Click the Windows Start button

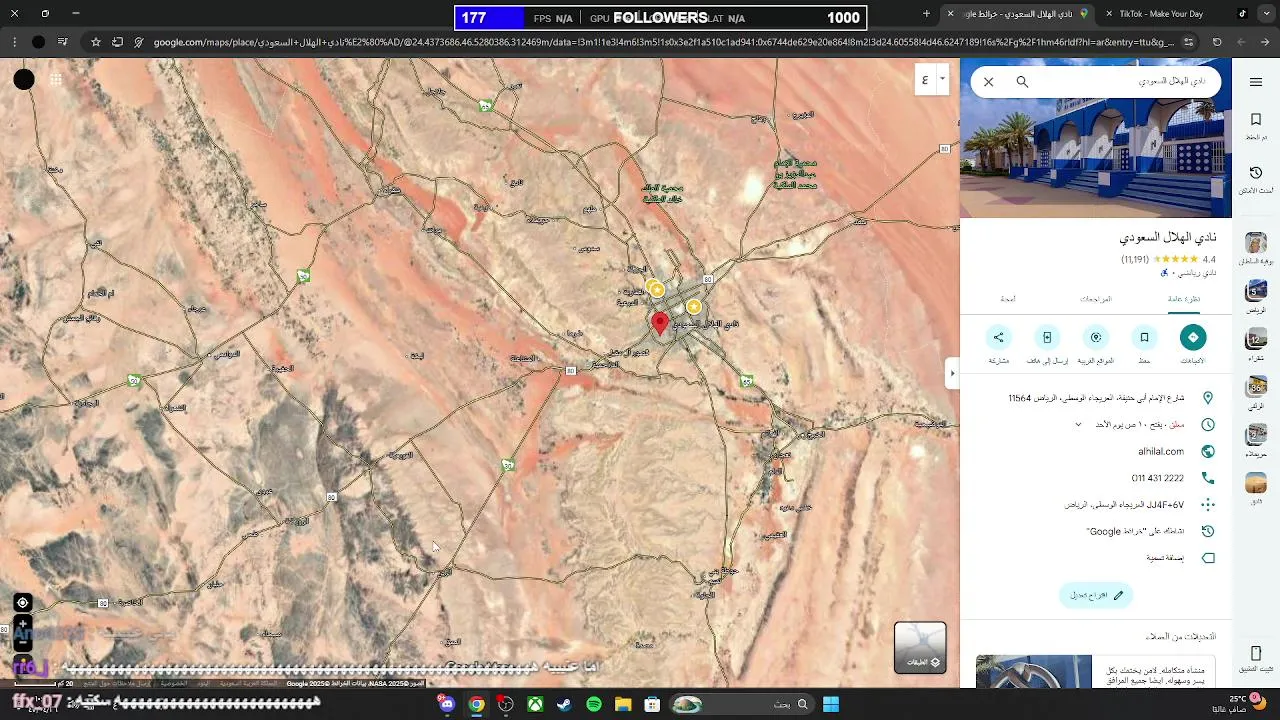coord(830,704)
